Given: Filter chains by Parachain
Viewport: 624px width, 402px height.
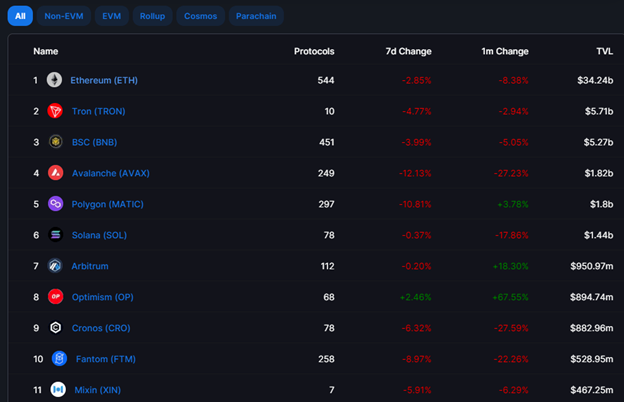Looking at the screenshot, I should (256, 16).
